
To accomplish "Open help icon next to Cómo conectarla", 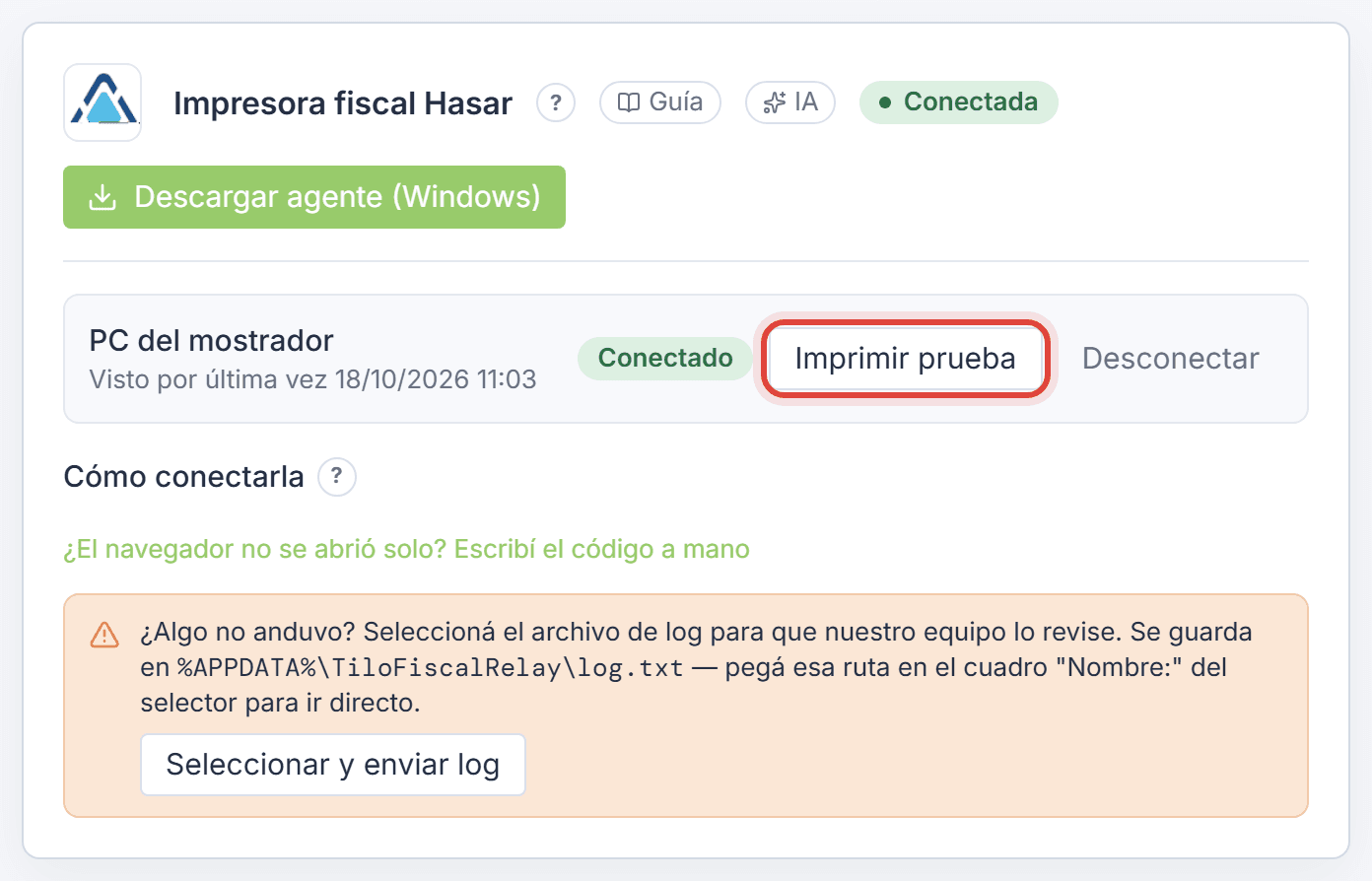I will pyautogui.click(x=337, y=477).
